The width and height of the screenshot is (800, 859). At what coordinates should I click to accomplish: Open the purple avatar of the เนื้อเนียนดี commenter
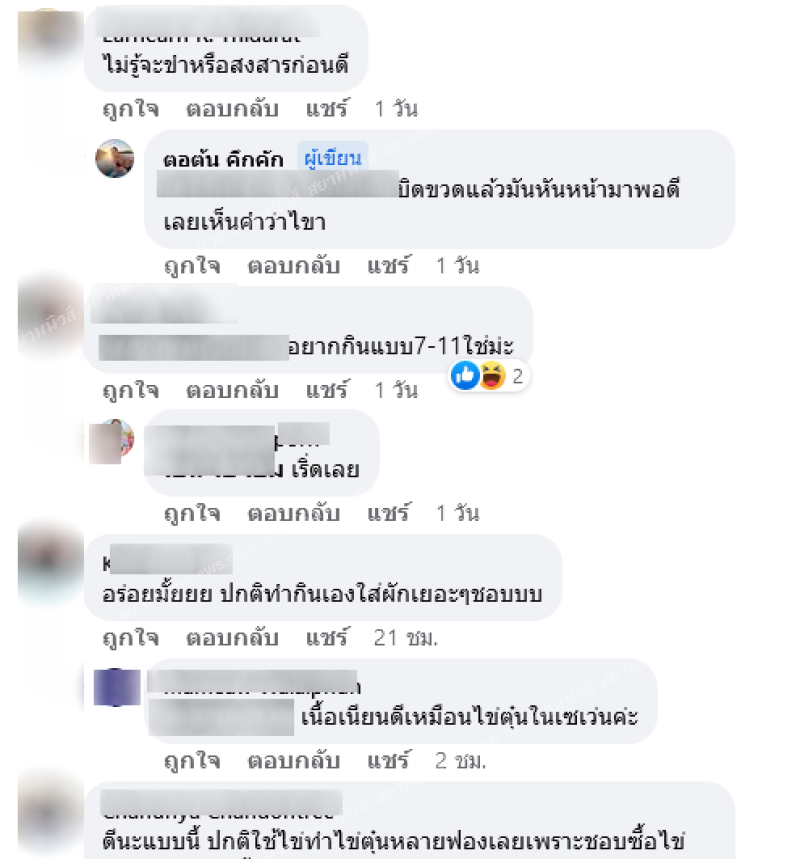pos(116,688)
